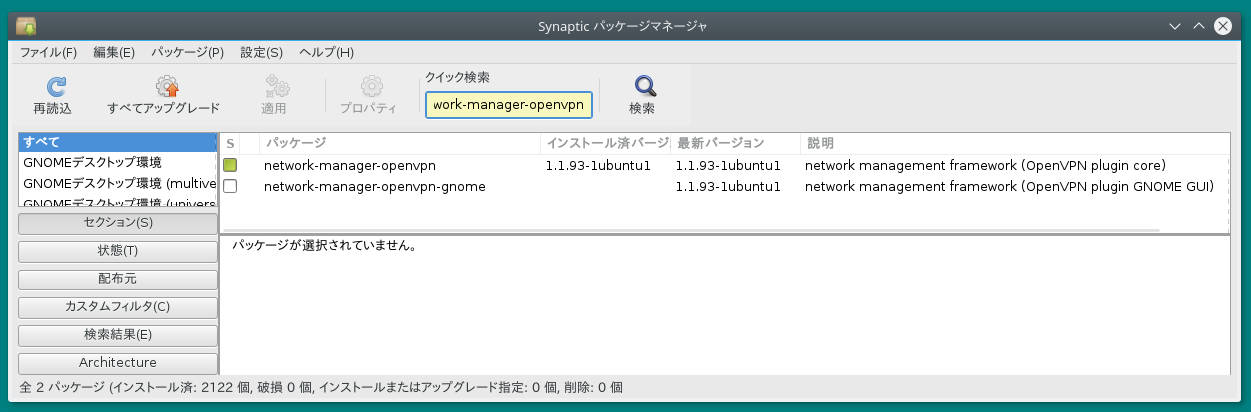Click the パッケージが選択されていません message
The height and width of the screenshot is (412, 1251).
coord(324,245)
